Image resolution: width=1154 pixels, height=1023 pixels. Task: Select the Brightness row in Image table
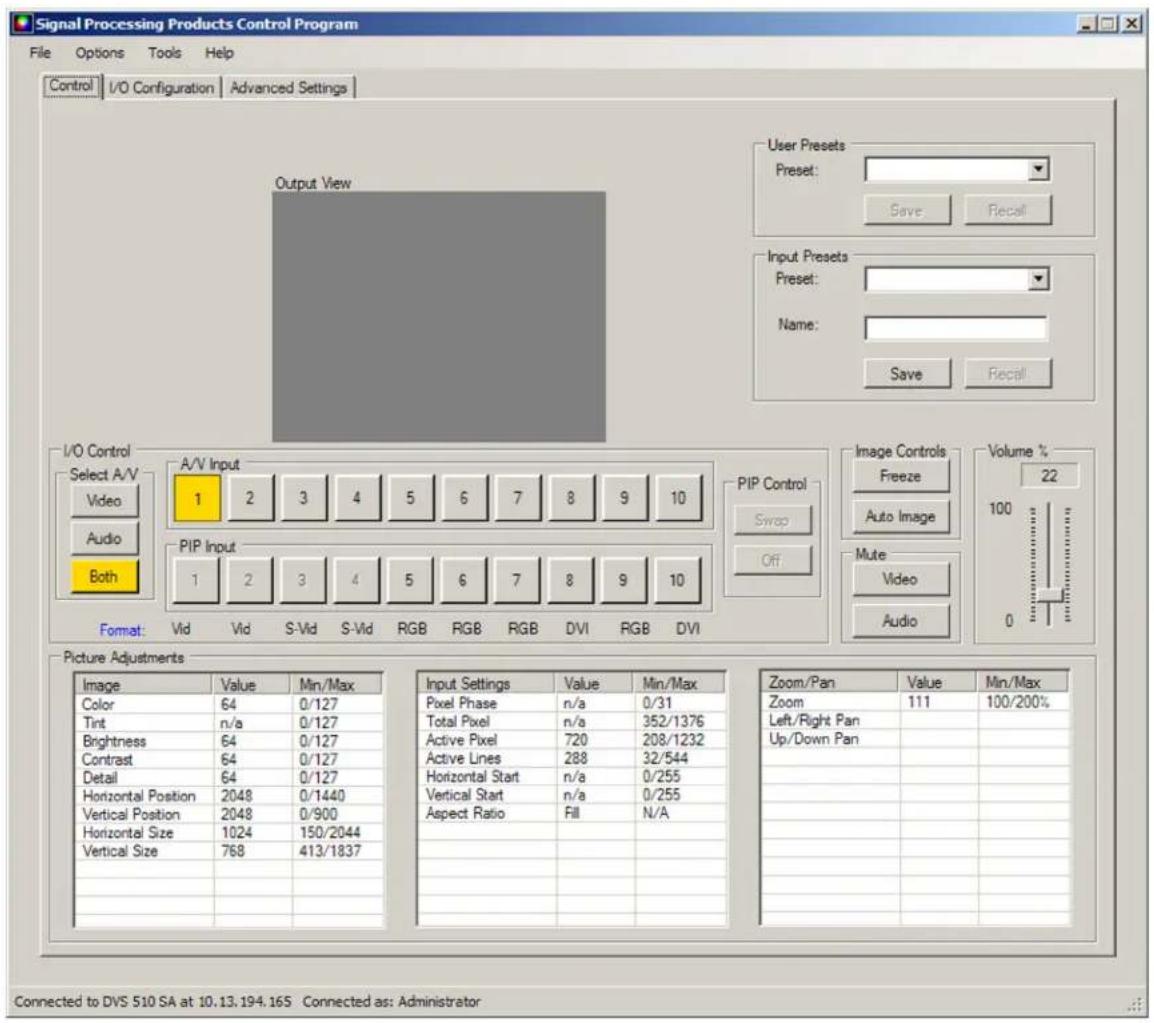tap(228, 741)
